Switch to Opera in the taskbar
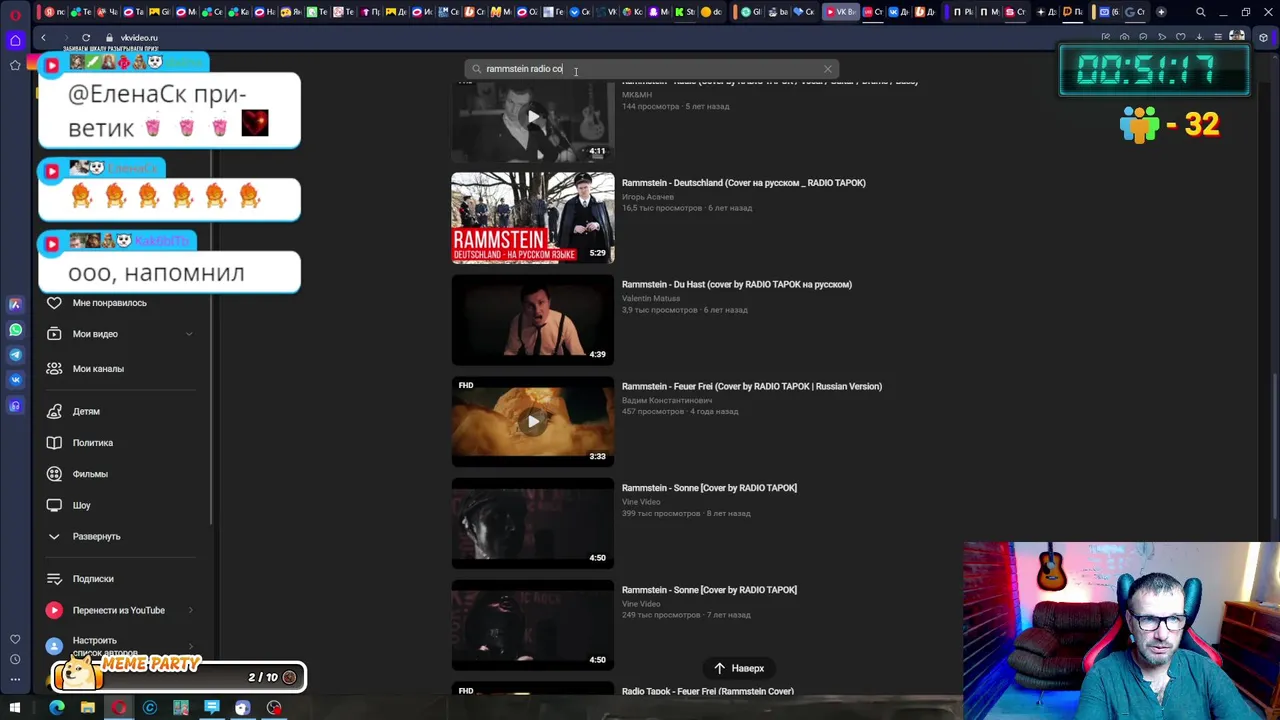 pyautogui.click(x=119, y=708)
